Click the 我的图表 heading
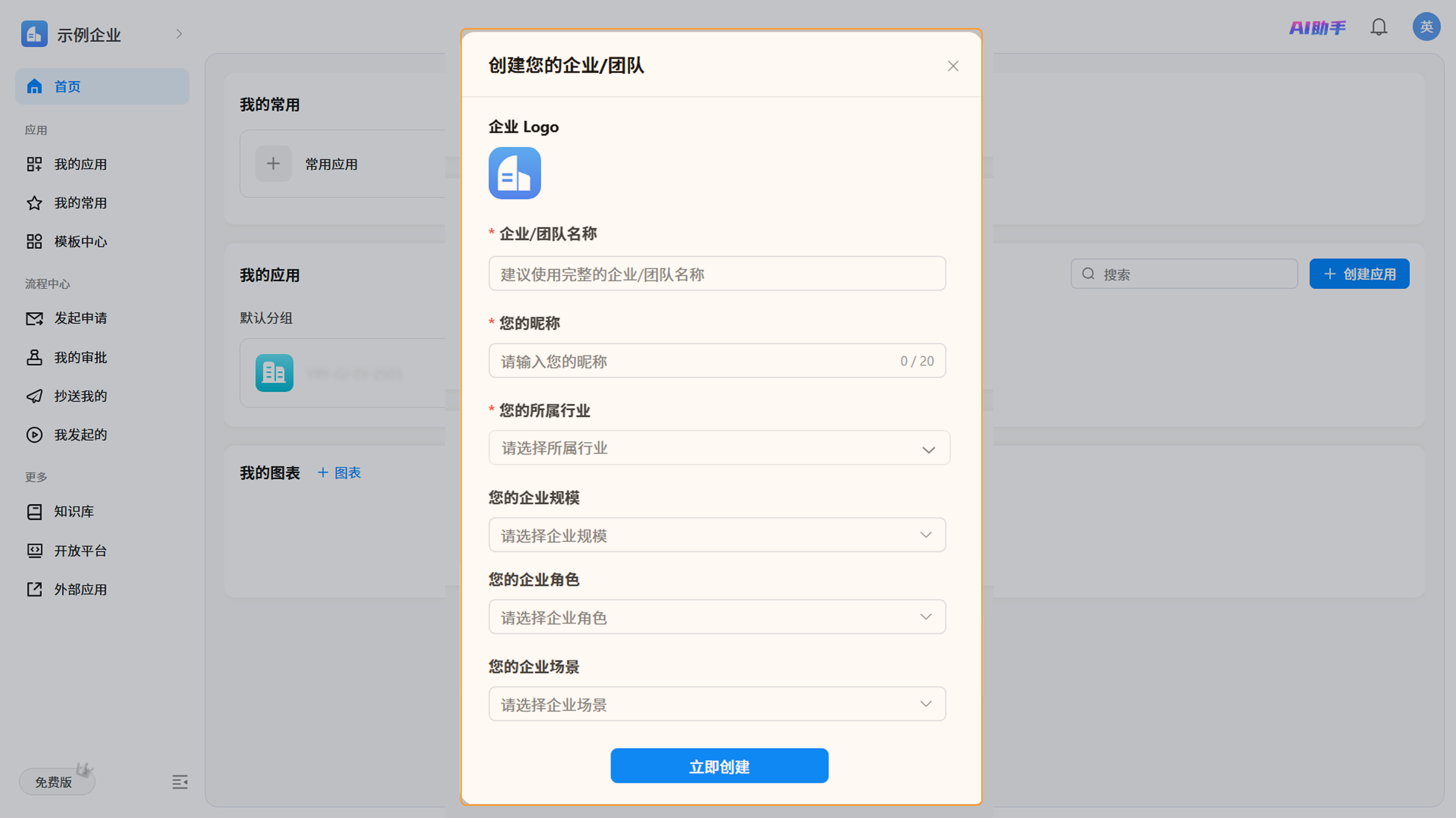Screen dimensions: 1456x818 (x=270, y=473)
